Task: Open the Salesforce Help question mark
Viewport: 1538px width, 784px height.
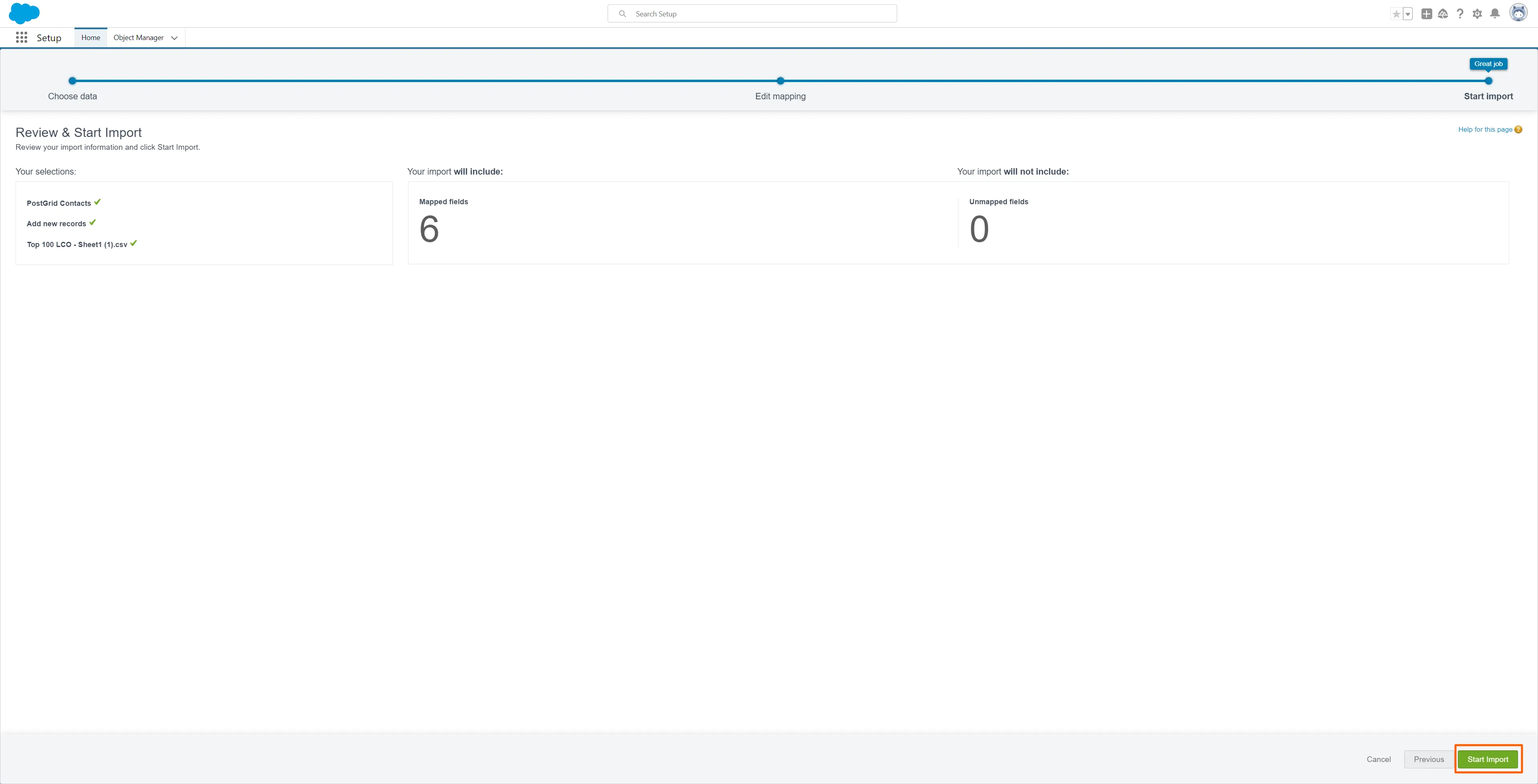Action: pyautogui.click(x=1460, y=14)
